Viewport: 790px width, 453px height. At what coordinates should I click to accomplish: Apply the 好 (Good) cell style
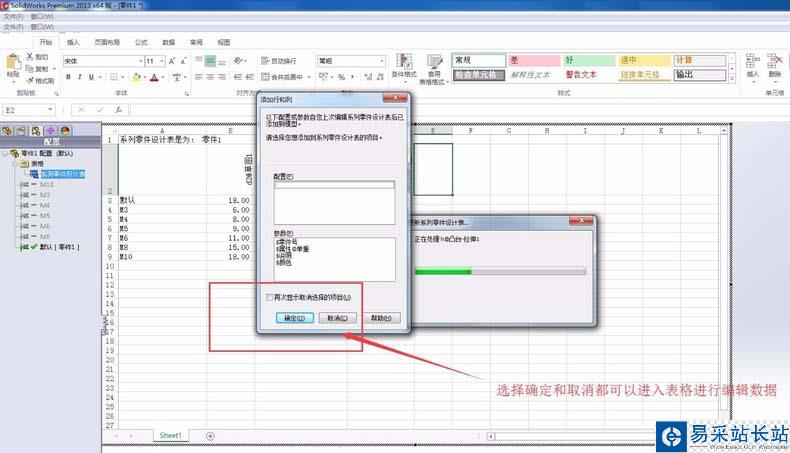tap(589, 60)
